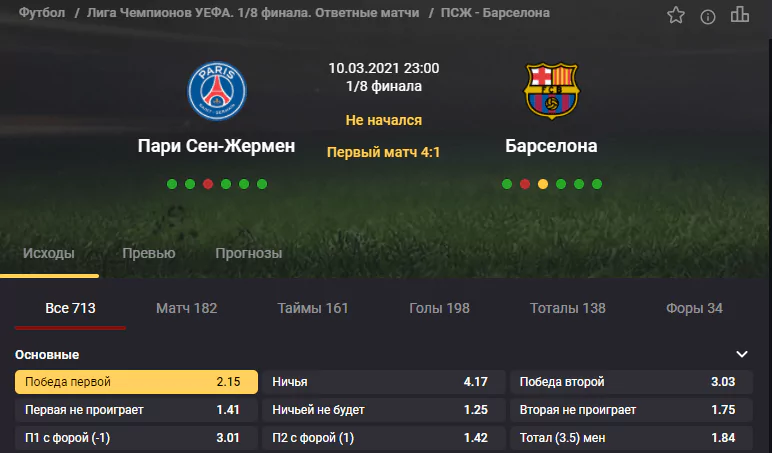Go to Футбол breadcrumb link
Image resolution: width=772 pixels, height=453 pixels.
42,13
